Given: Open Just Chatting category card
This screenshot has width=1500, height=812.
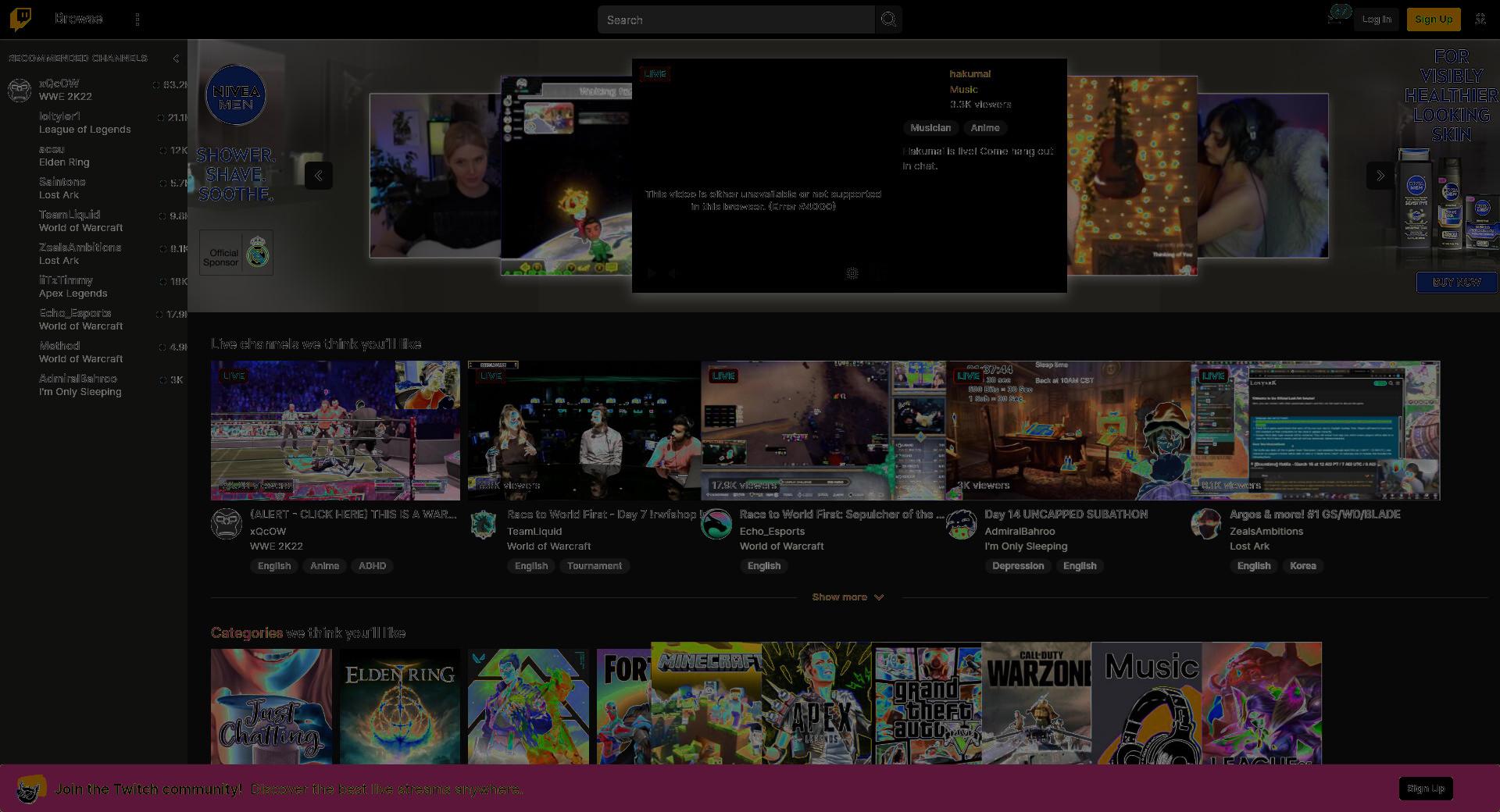Looking at the screenshot, I should (271, 707).
